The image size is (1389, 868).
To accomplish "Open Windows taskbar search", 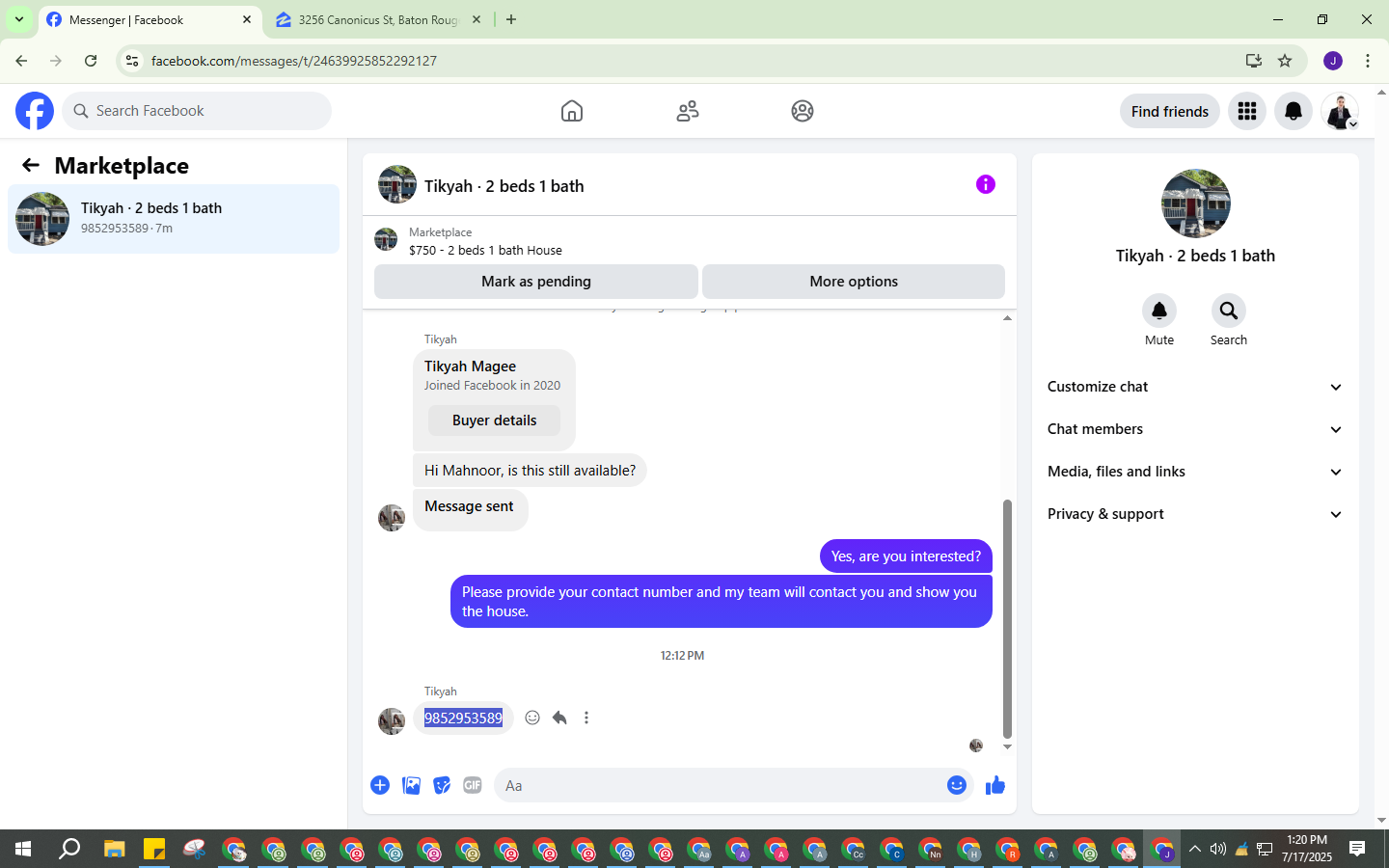I will pos(69,849).
